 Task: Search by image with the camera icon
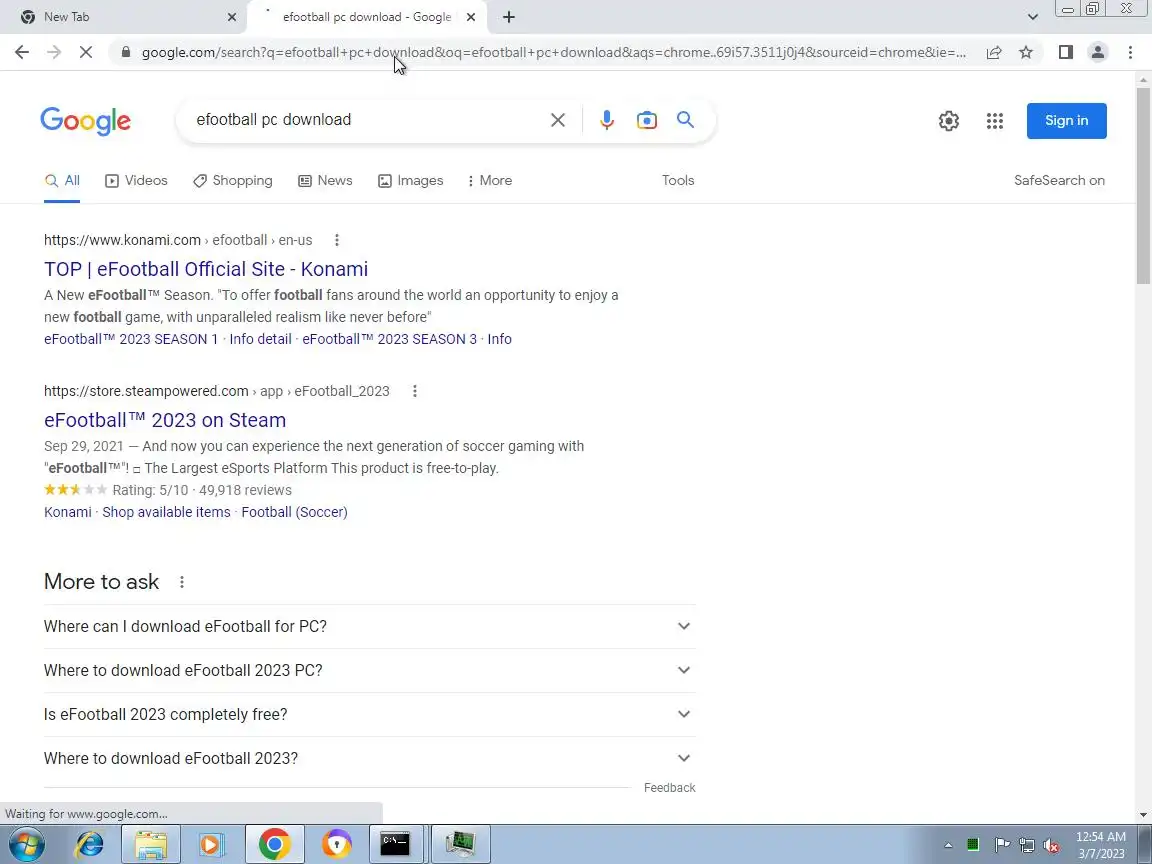tap(647, 120)
